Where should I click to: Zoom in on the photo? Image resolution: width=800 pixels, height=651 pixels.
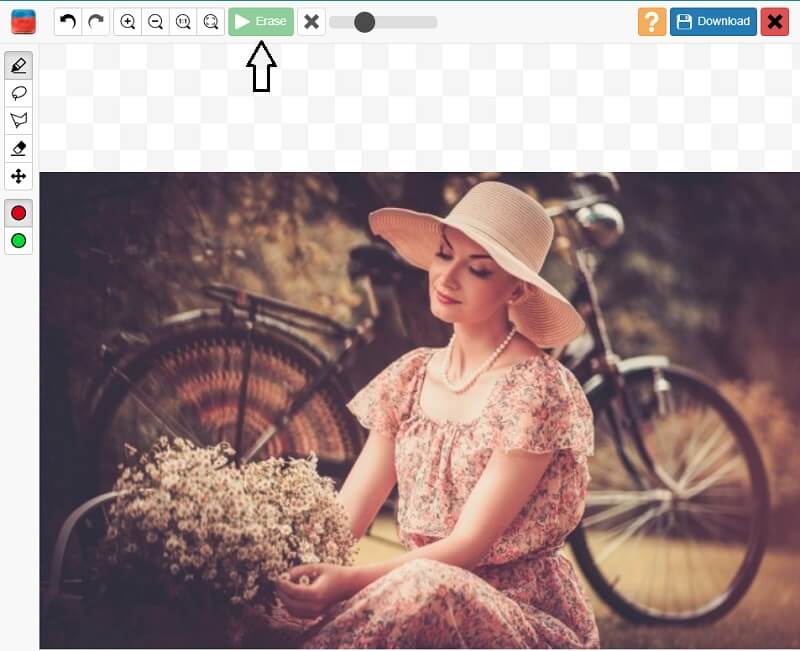128,20
